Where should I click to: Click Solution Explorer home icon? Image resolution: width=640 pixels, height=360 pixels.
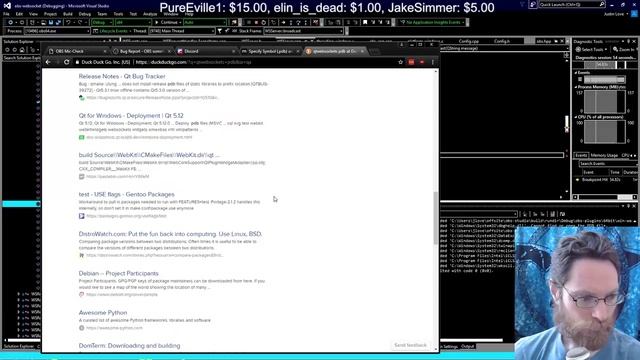pos(22,50)
